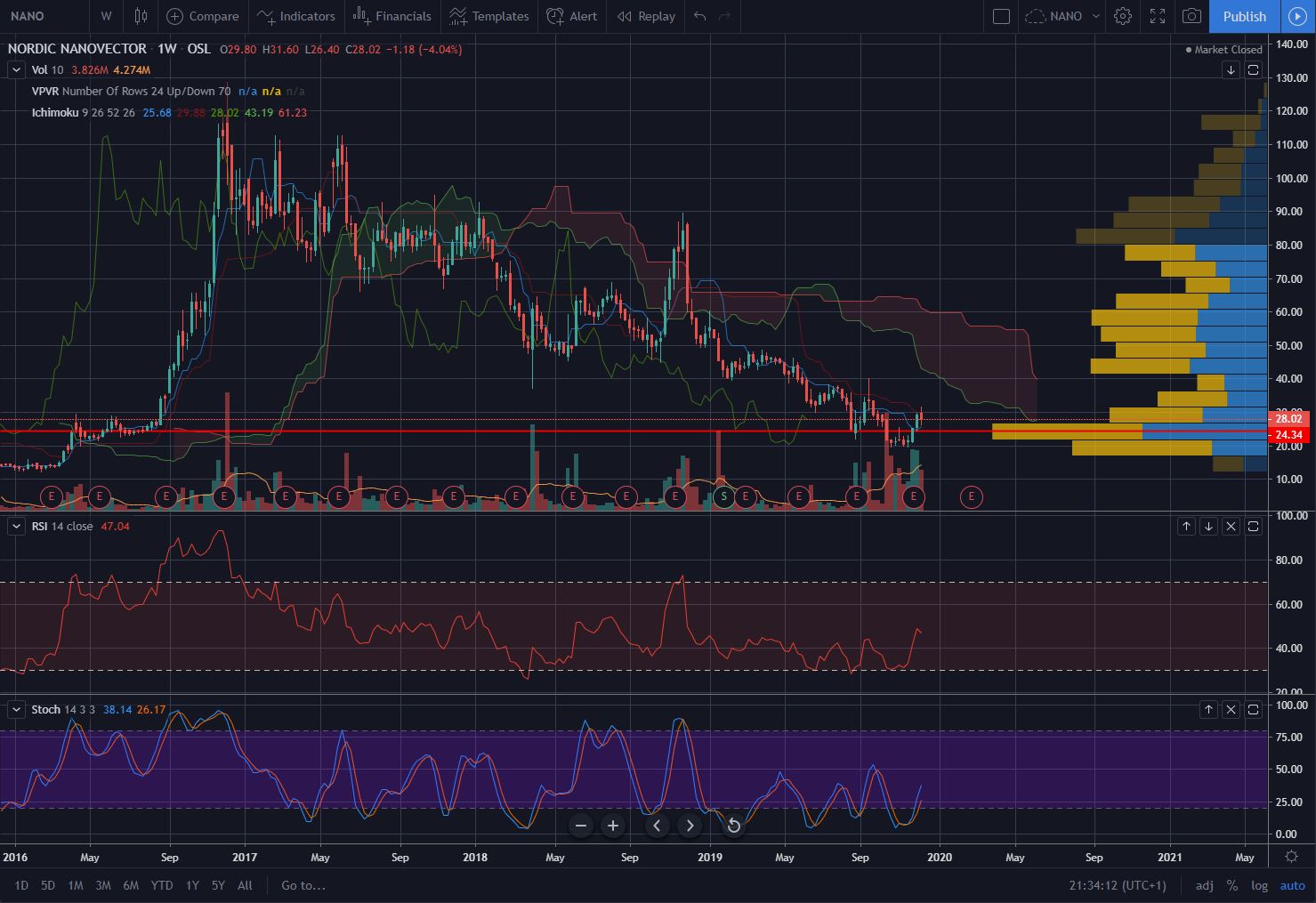The image size is (1316, 903).
Task: Select the 1M time range
Action: (76, 885)
